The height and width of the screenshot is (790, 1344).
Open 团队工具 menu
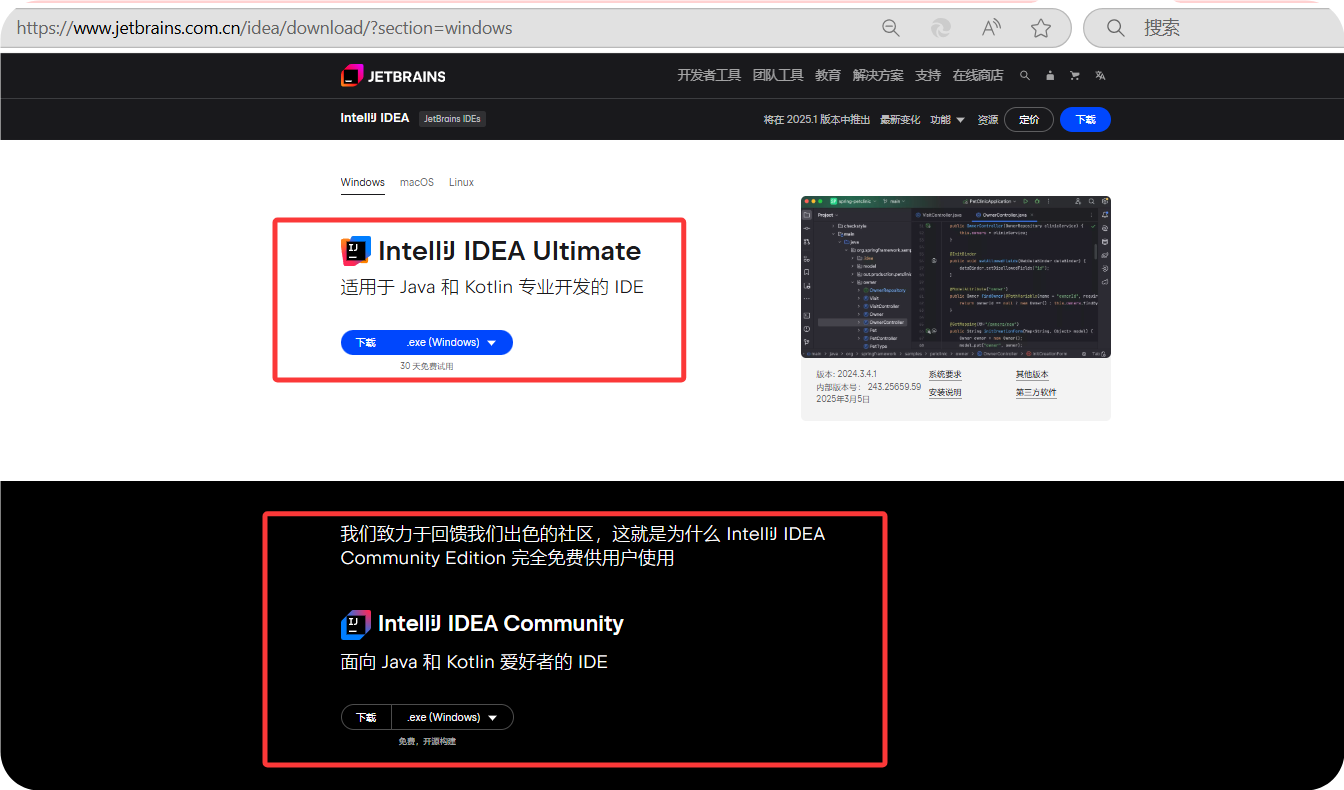(x=778, y=76)
